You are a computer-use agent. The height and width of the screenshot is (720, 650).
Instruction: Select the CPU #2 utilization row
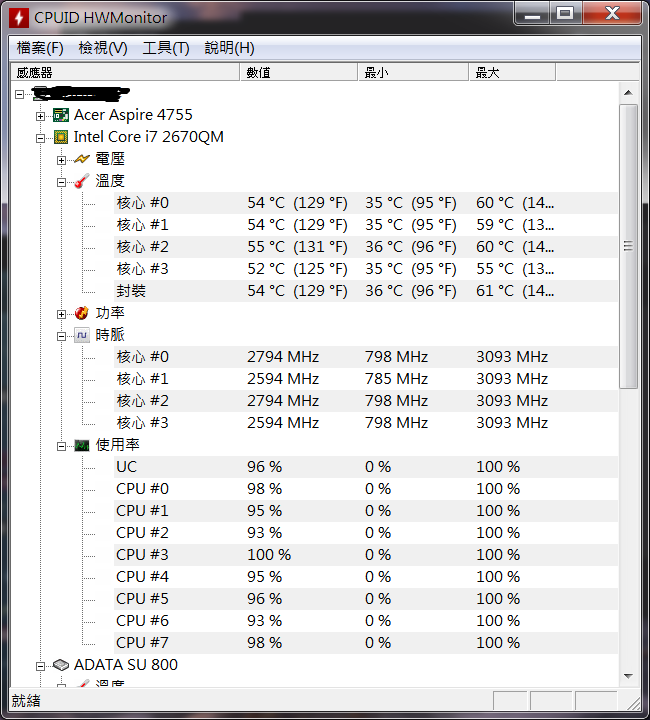pos(365,533)
